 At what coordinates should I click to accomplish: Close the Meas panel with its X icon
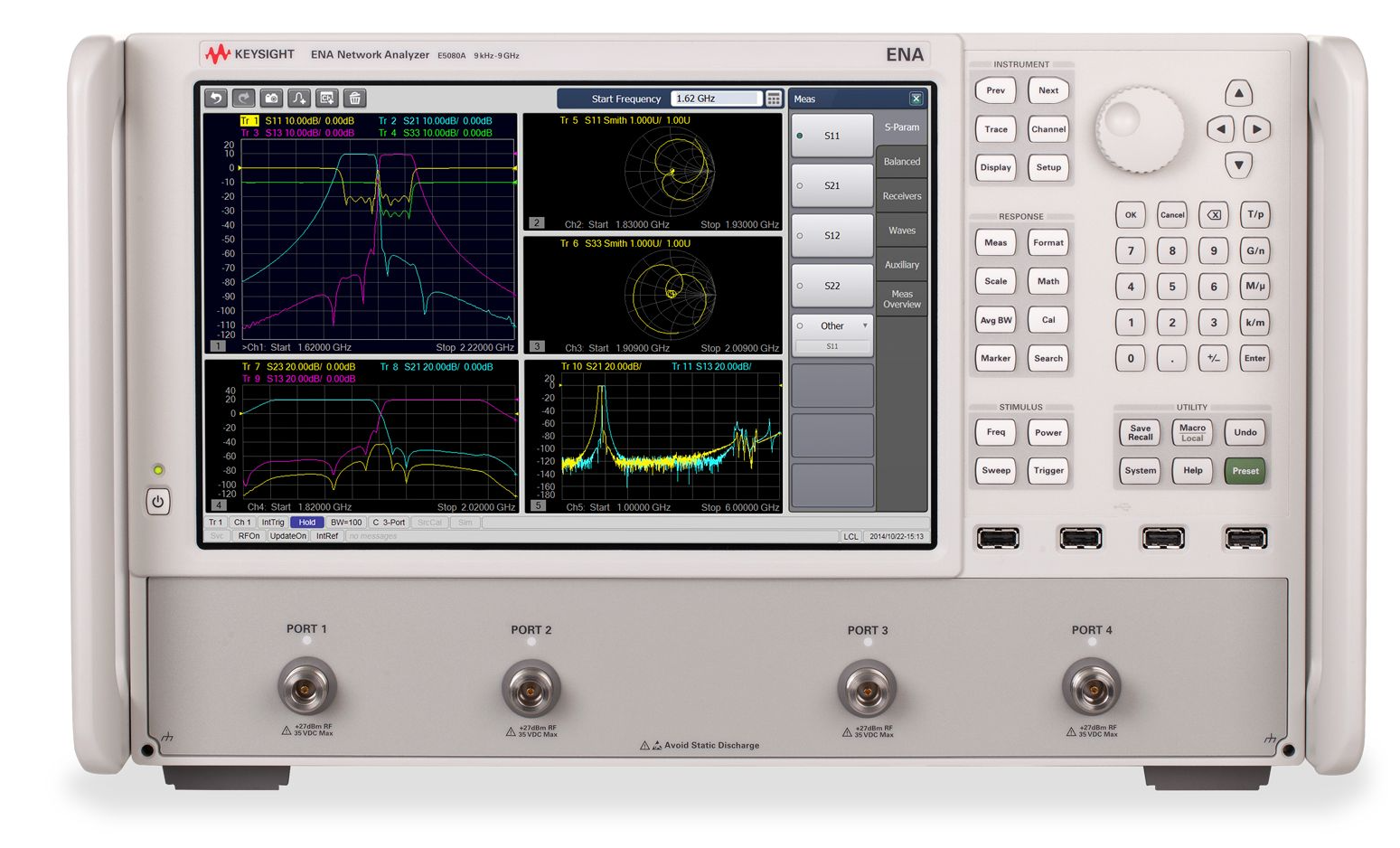[916, 99]
